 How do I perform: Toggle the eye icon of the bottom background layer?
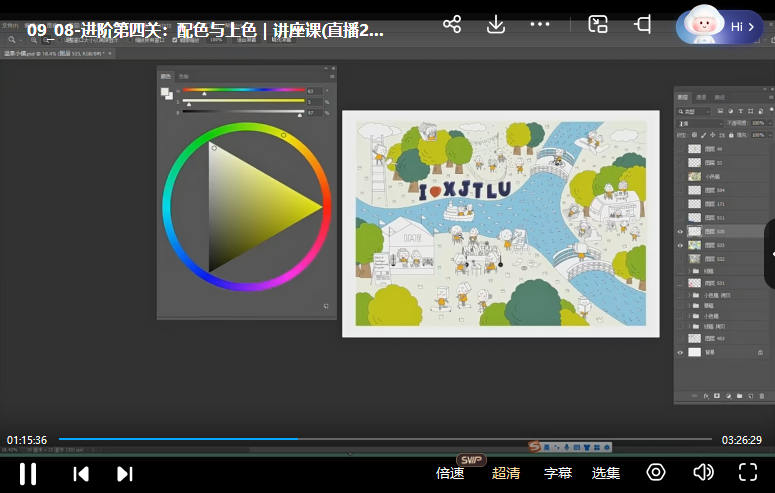point(681,352)
